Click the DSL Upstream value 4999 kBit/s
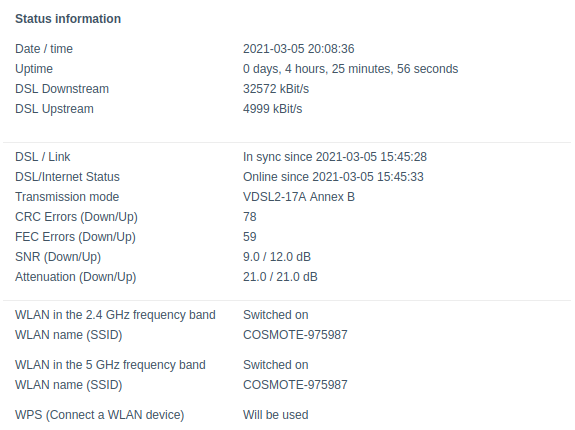 pyautogui.click(x=272, y=109)
